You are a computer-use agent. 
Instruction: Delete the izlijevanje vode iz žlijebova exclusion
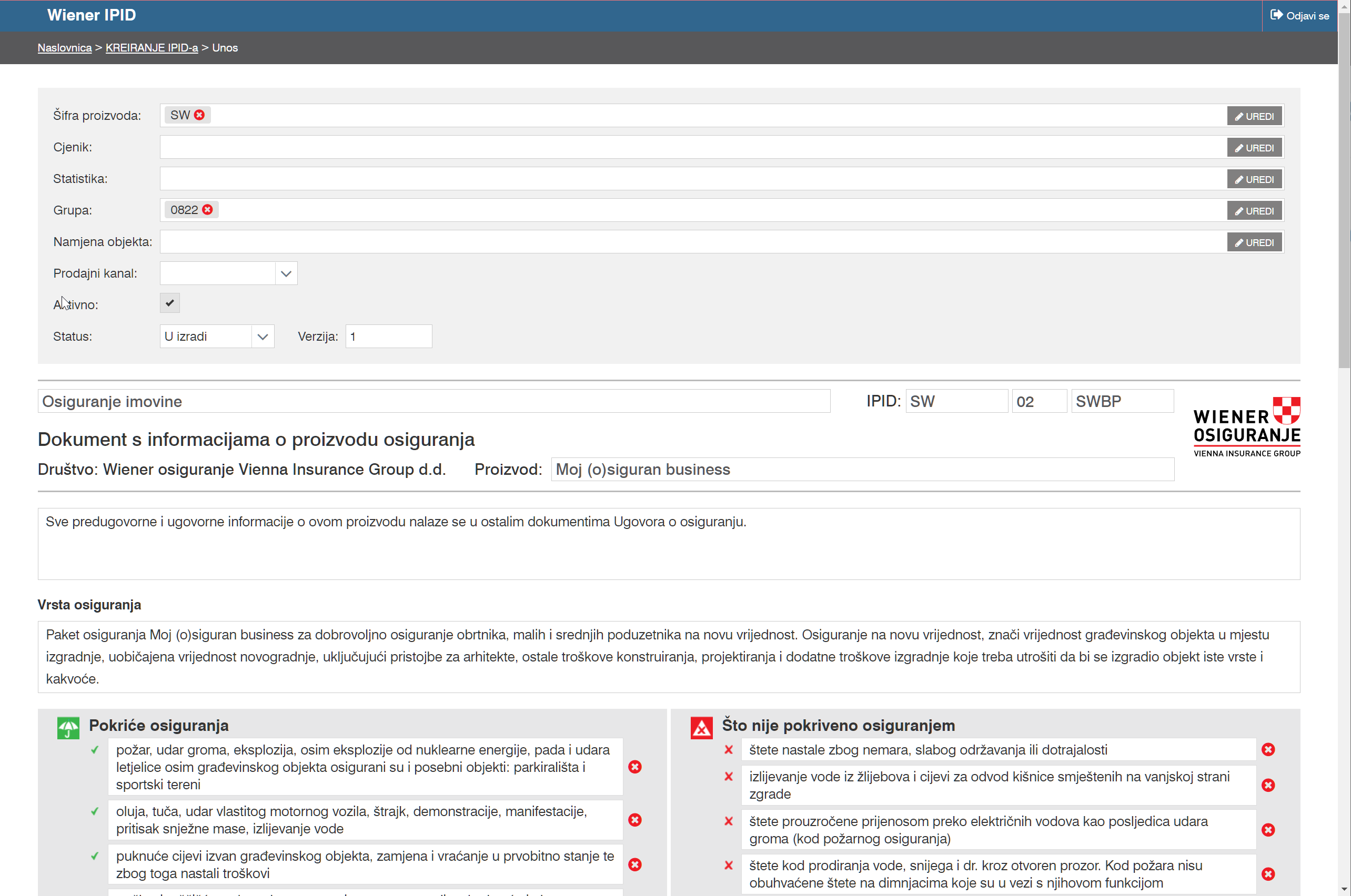coord(1268,785)
